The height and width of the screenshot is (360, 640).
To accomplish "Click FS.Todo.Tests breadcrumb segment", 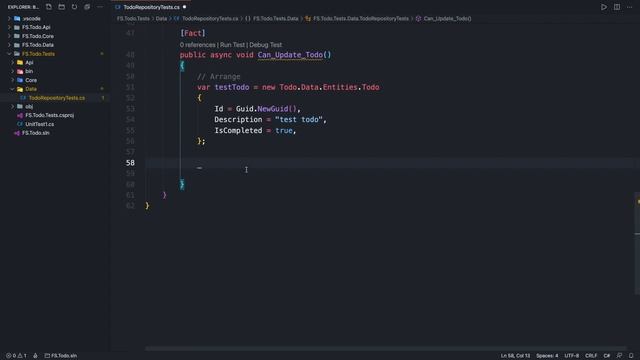I will 133,18.
